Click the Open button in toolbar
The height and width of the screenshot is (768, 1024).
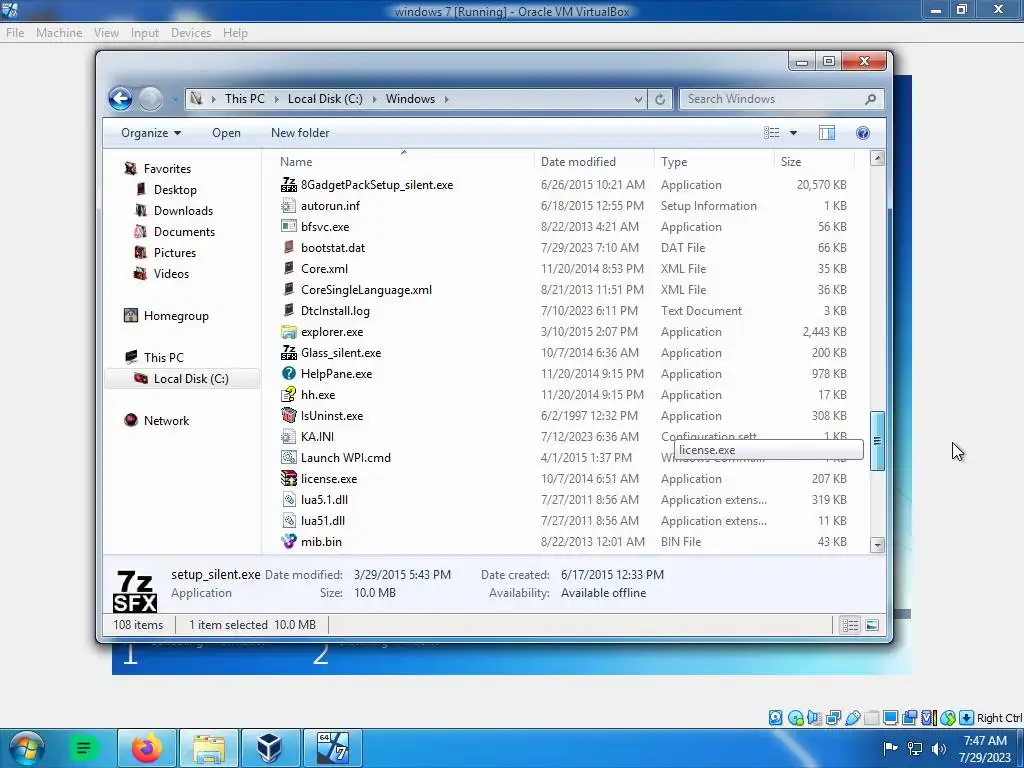click(226, 133)
